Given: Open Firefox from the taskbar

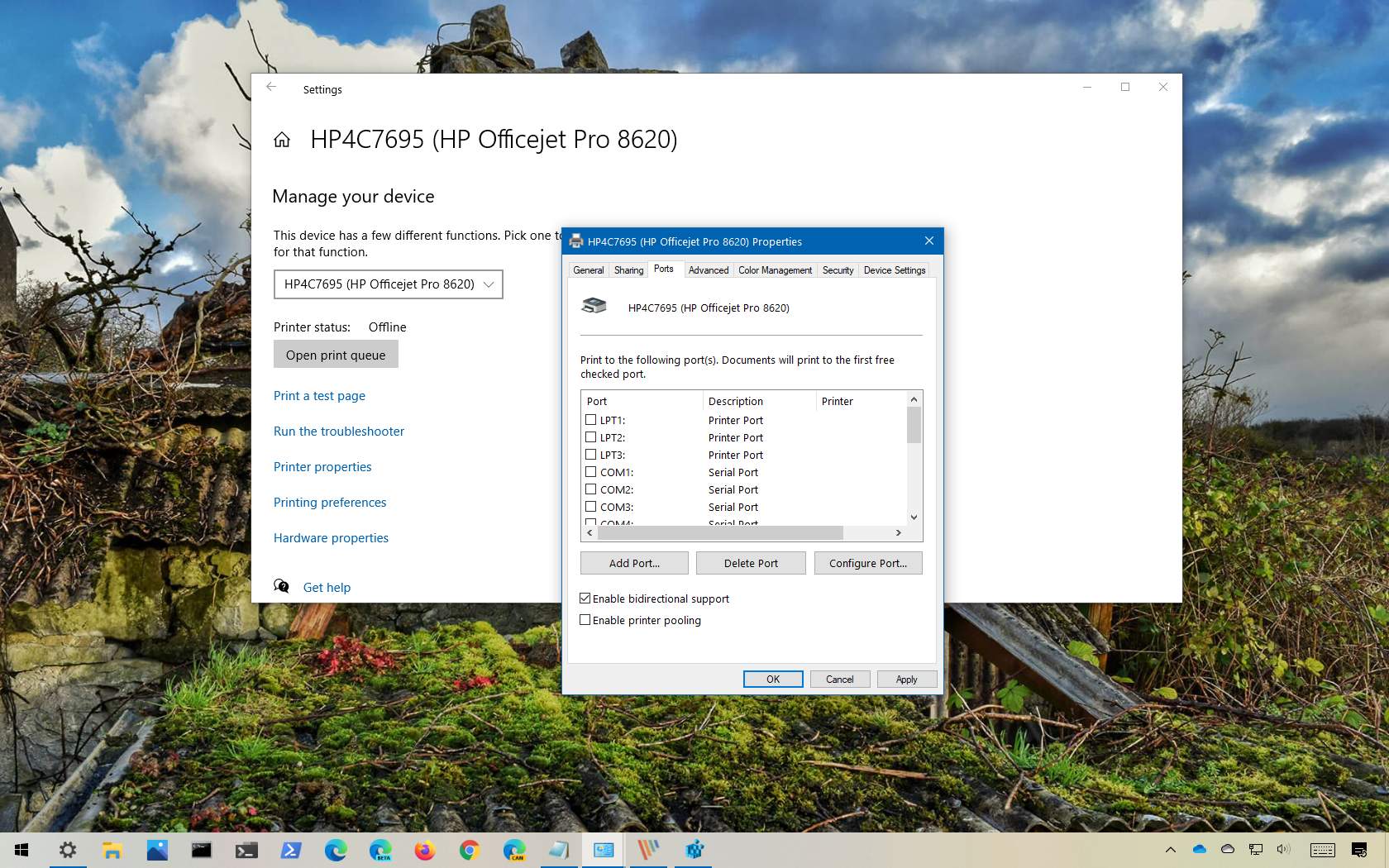Looking at the screenshot, I should pyautogui.click(x=424, y=850).
